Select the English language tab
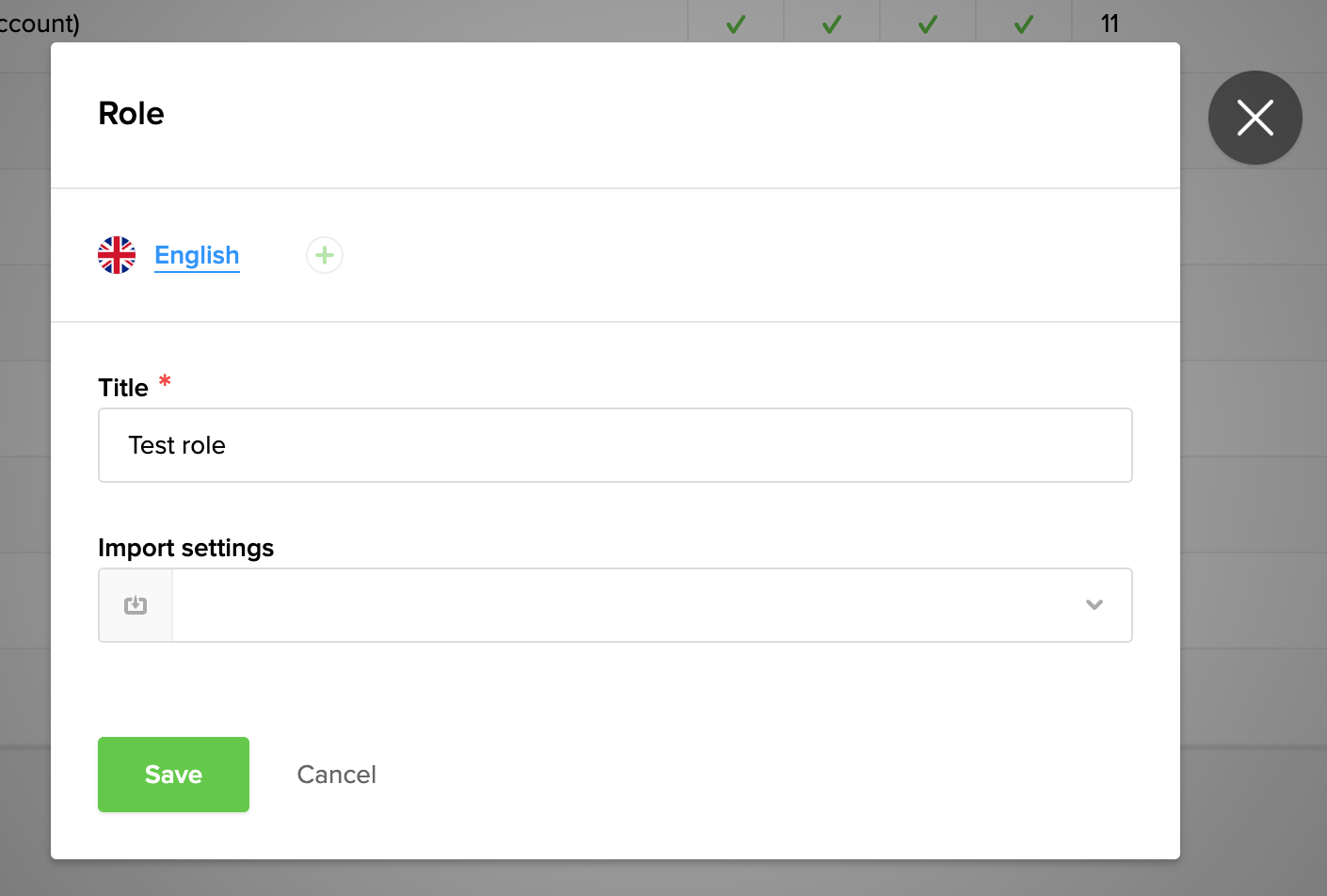Viewport: 1327px width, 896px height. 197,255
